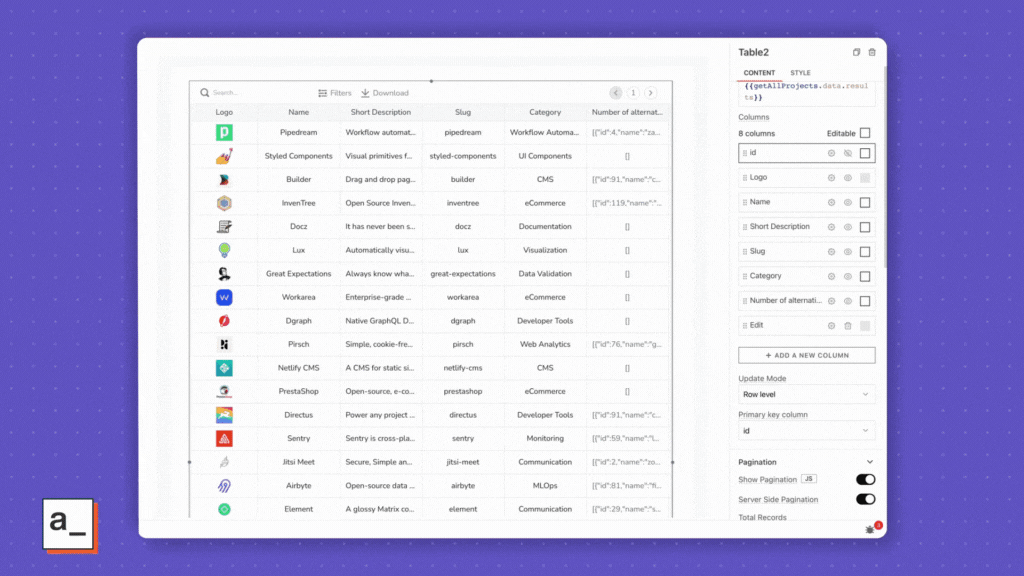Turn off the Show Pagination switch
This screenshot has width=1024, height=576.
(x=865, y=480)
